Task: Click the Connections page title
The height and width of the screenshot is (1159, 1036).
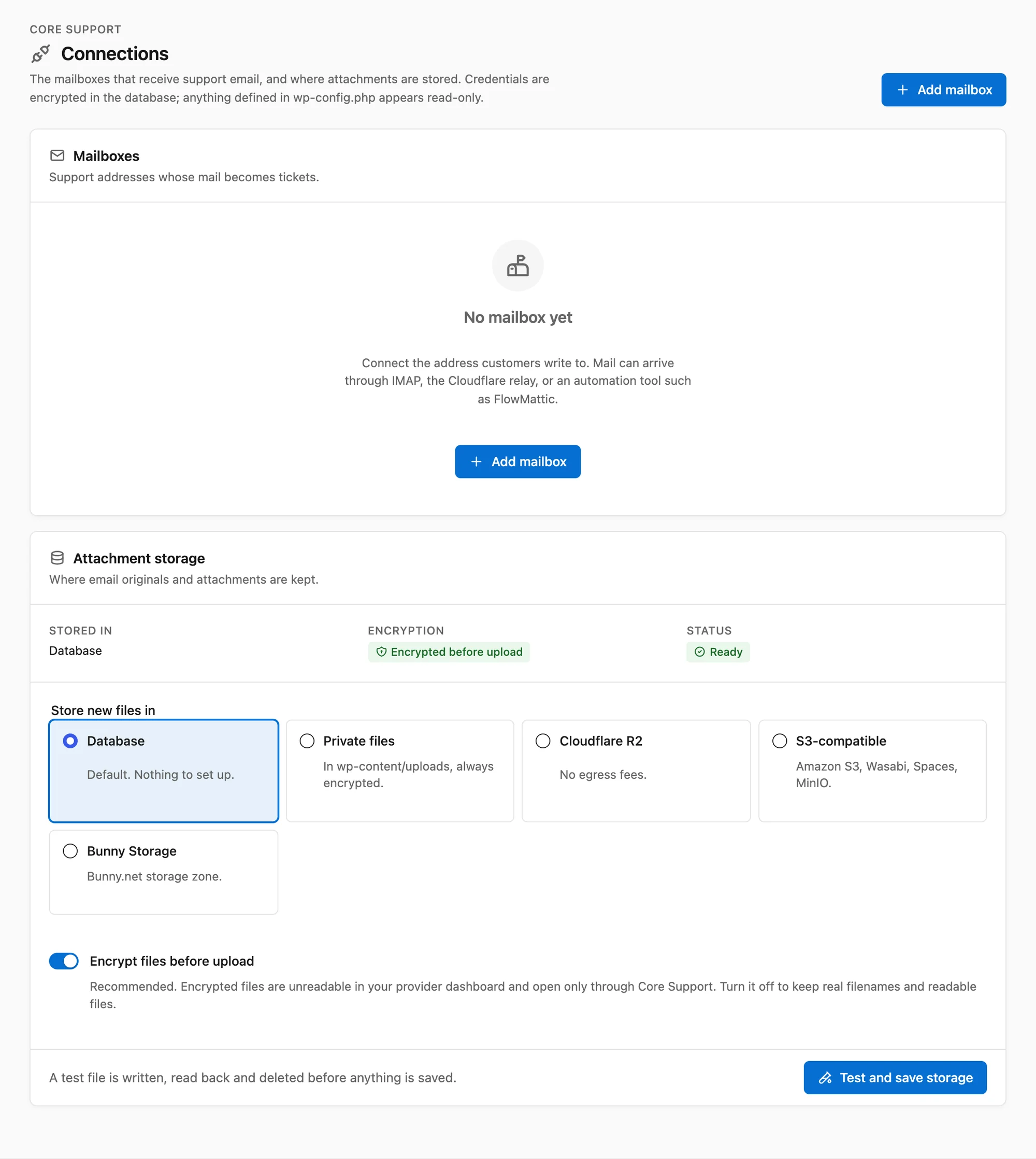Action: pos(114,53)
